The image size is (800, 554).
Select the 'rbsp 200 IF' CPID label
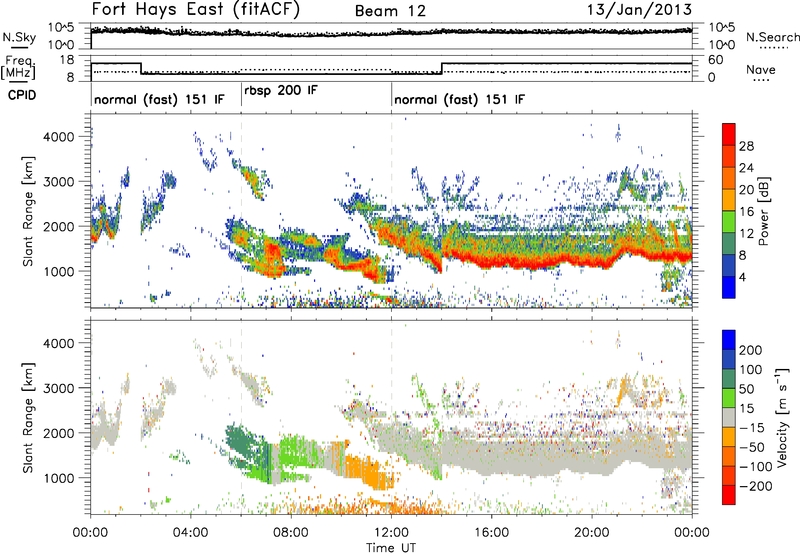click(x=281, y=91)
